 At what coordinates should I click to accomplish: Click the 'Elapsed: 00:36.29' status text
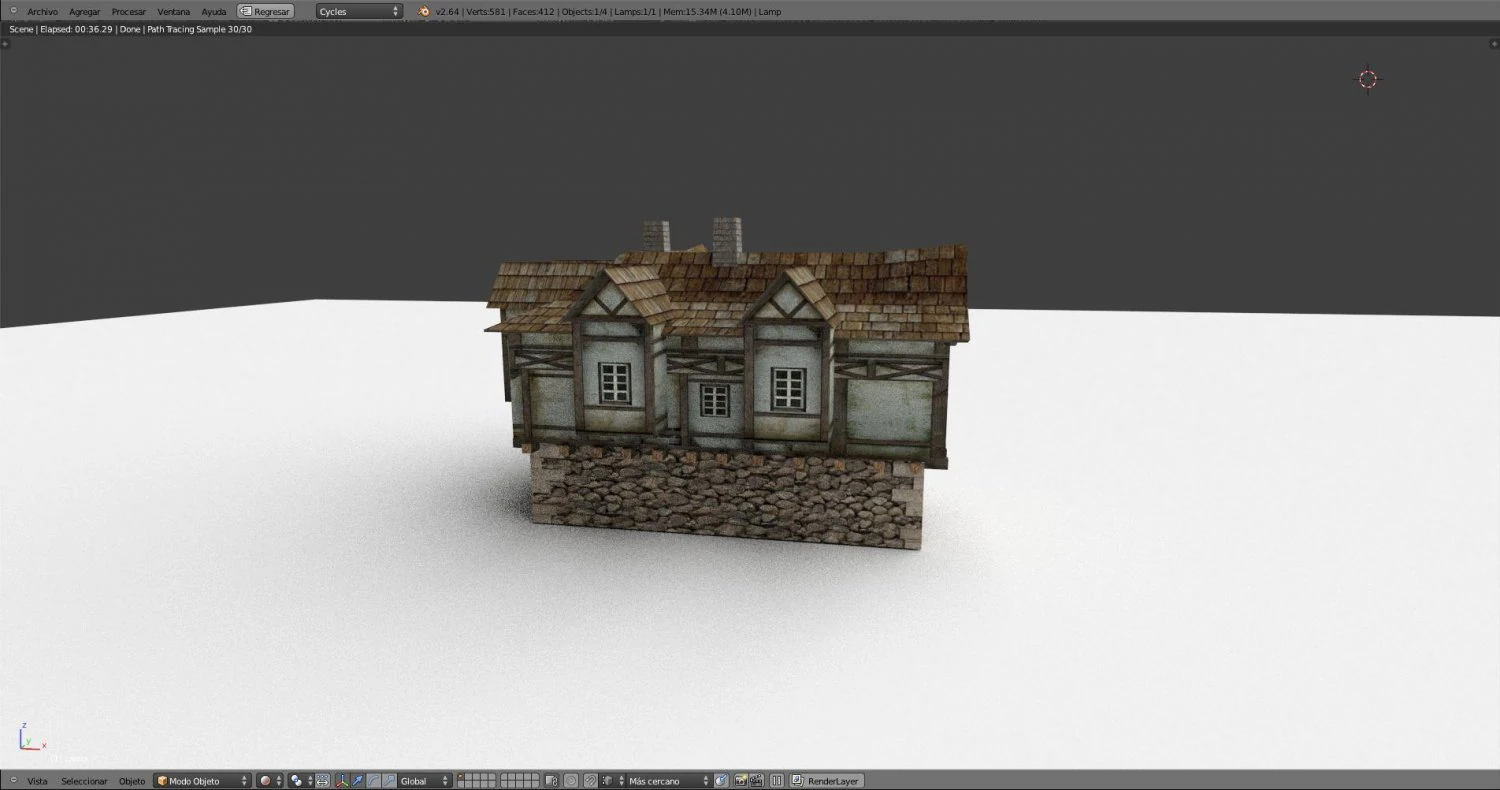pos(76,29)
